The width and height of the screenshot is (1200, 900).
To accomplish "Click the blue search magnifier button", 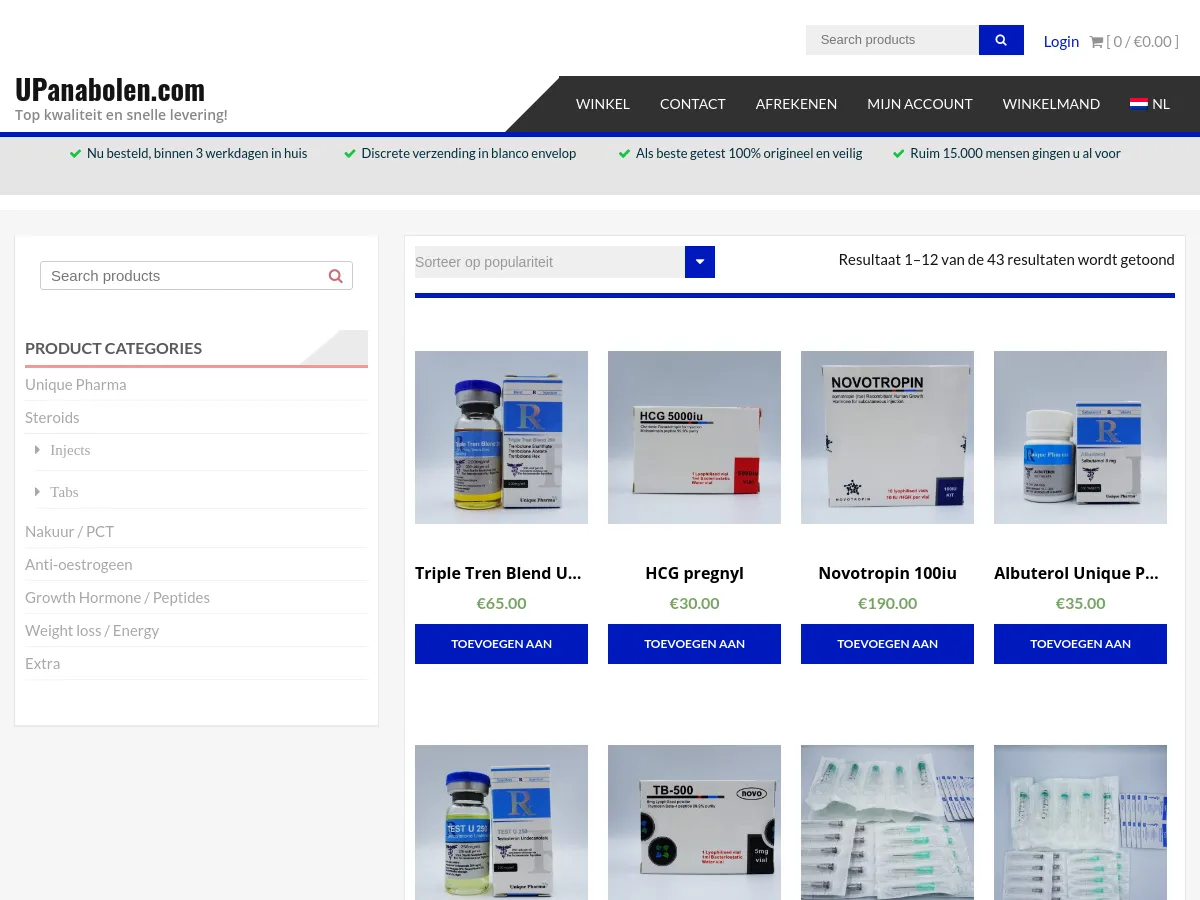I will pyautogui.click(x=1001, y=40).
